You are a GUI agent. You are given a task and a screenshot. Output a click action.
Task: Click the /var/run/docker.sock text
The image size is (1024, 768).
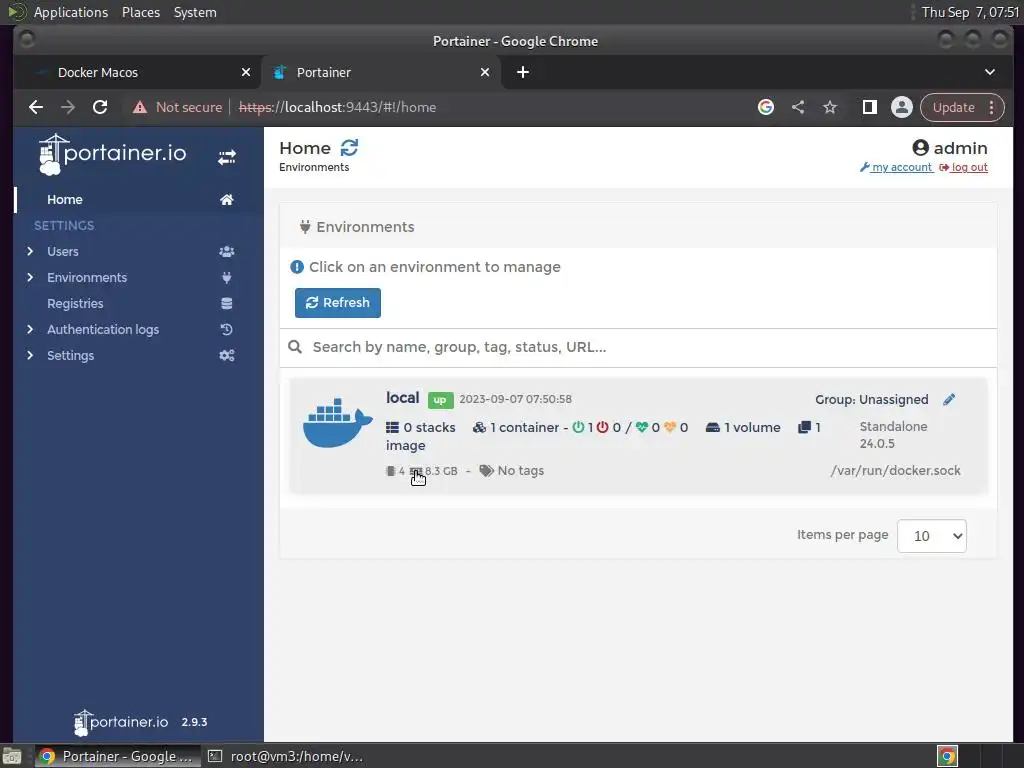click(895, 471)
